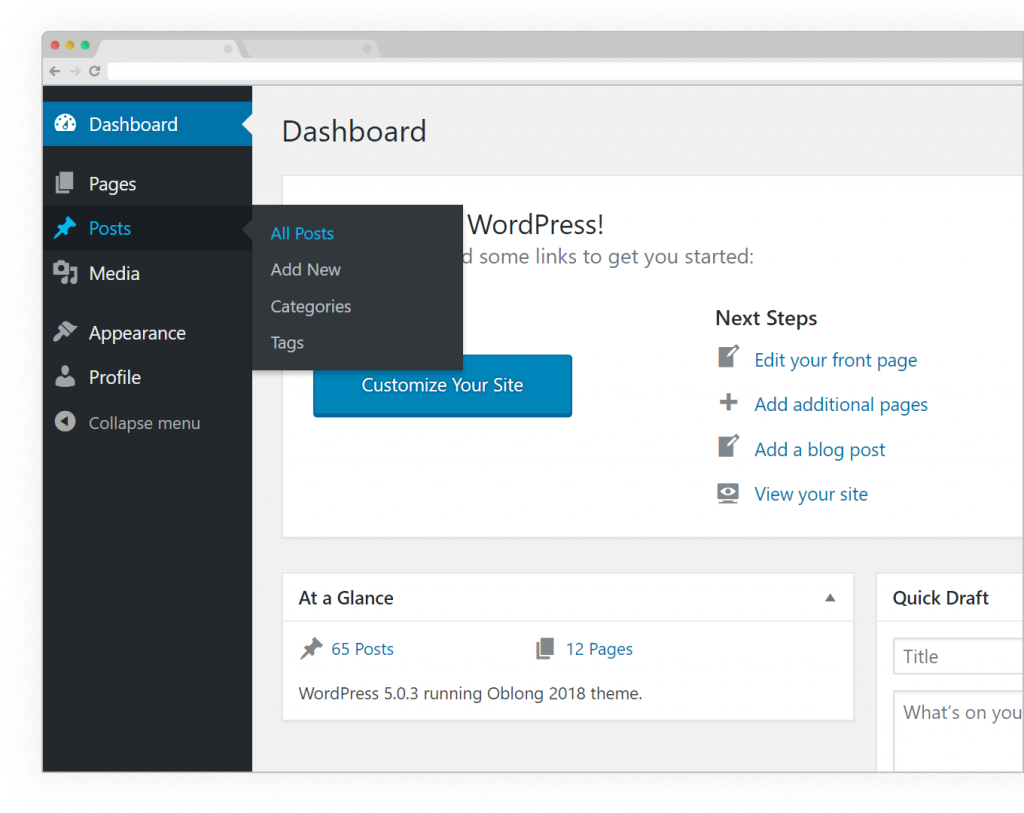Focus the Quick Draft Title field

pyautogui.click(x=958, y=656)
